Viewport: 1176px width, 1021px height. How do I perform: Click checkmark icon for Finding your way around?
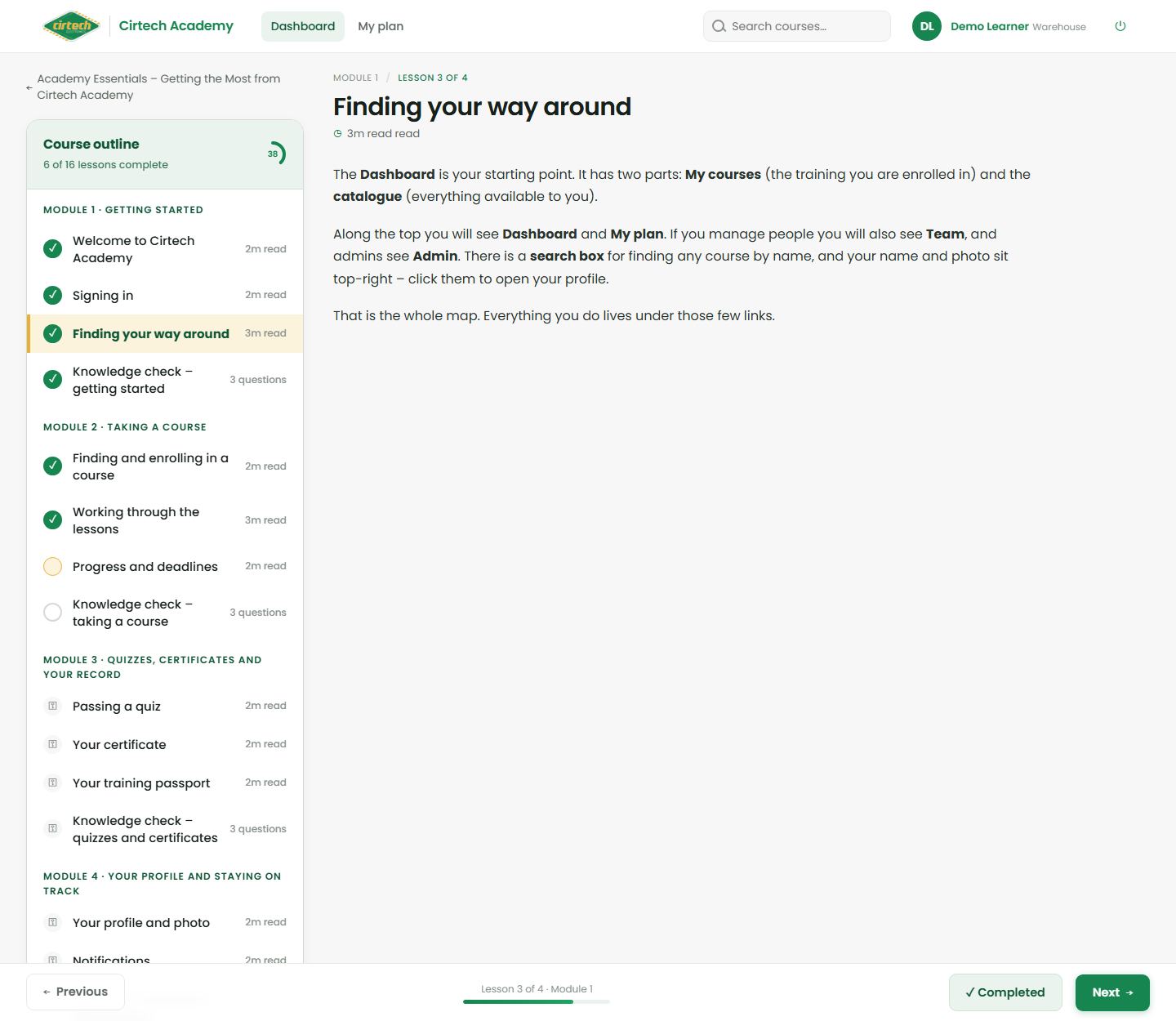pyautogui.click(x=52, y=333)
